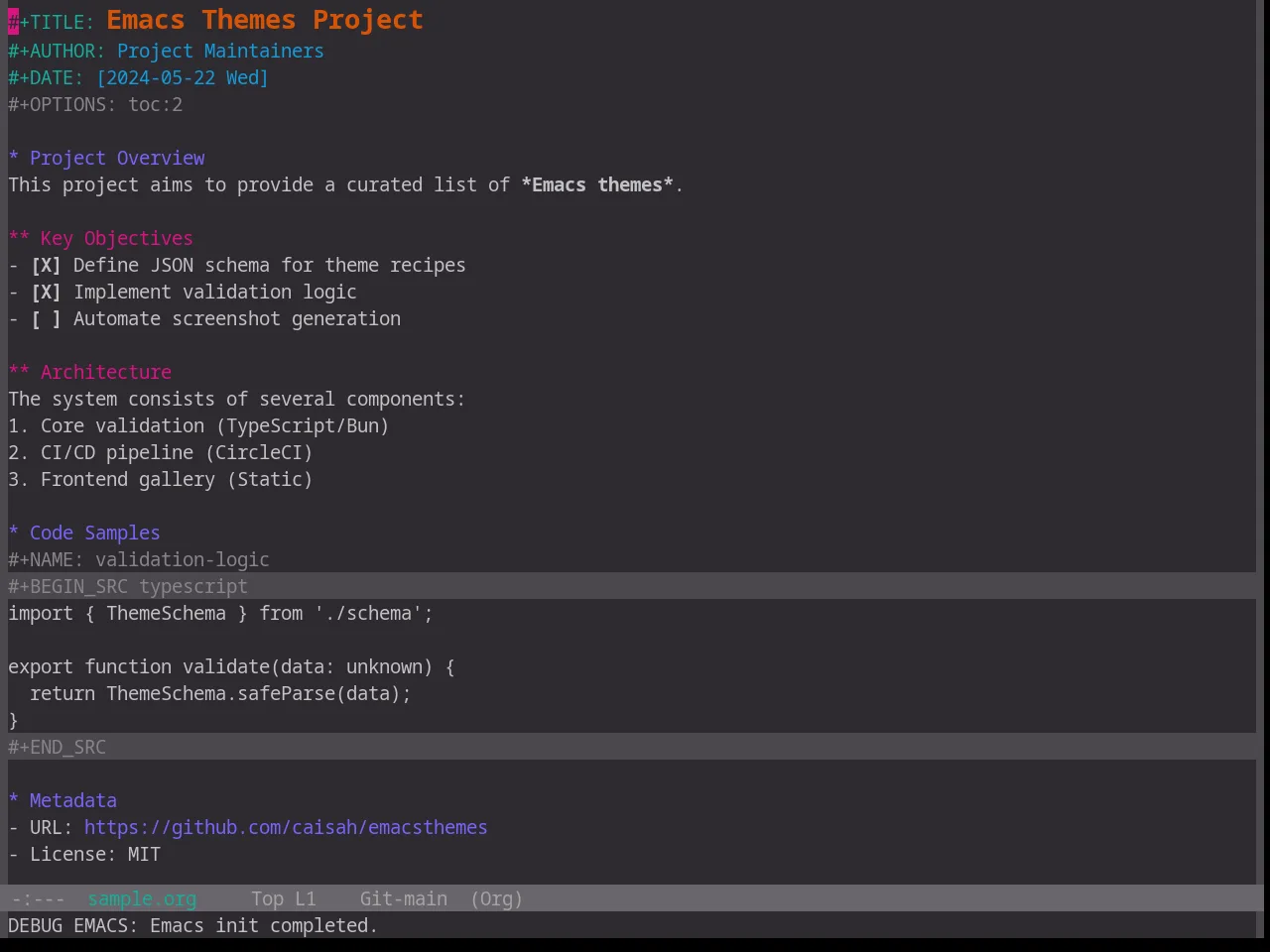This screenshot has width=1270, height=952.
Task: Click the import { ThemeSchema } code line
Action: pos(220,614)
